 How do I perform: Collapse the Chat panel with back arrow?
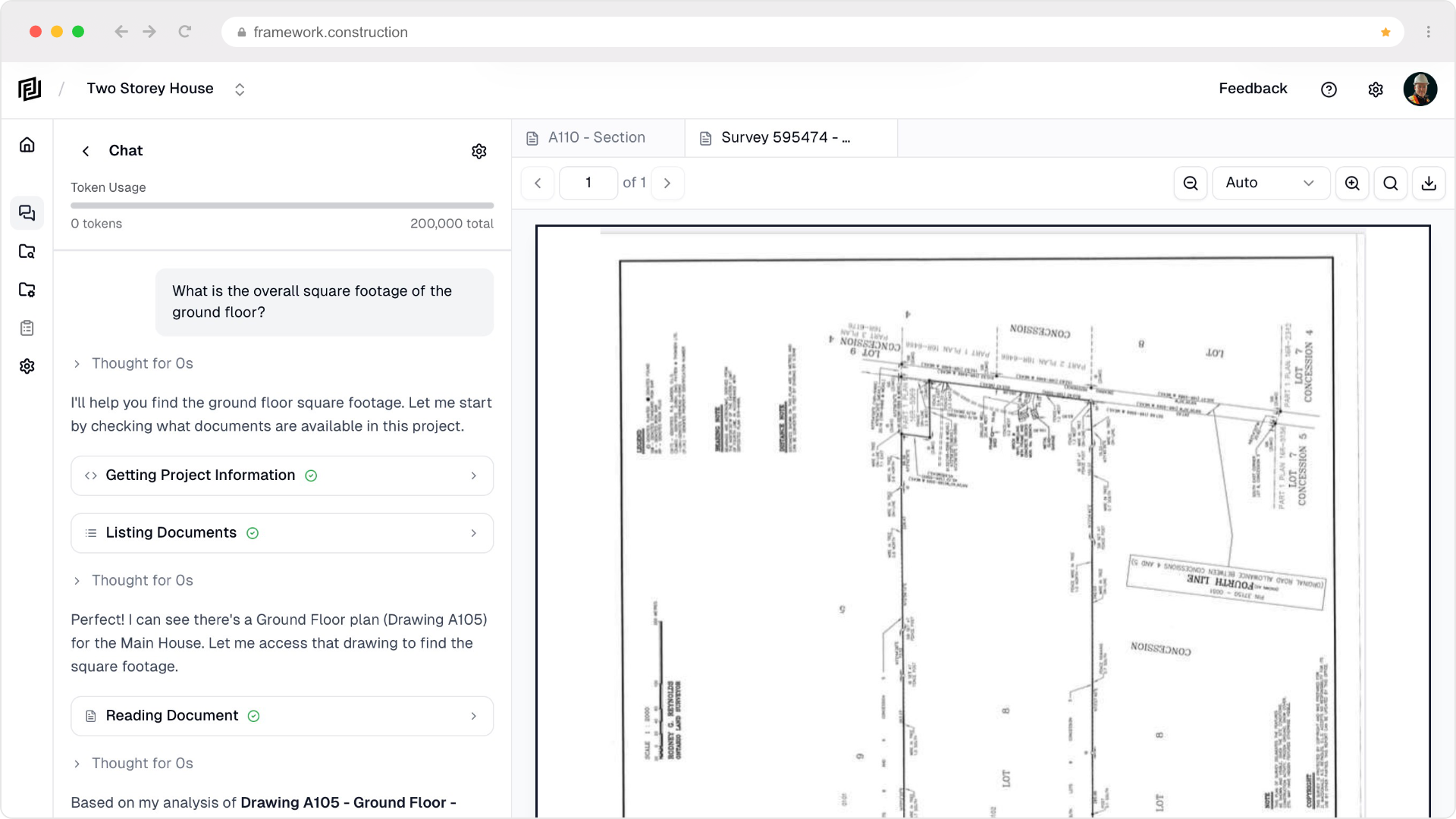pyautogui.click(x=86, y=151)
